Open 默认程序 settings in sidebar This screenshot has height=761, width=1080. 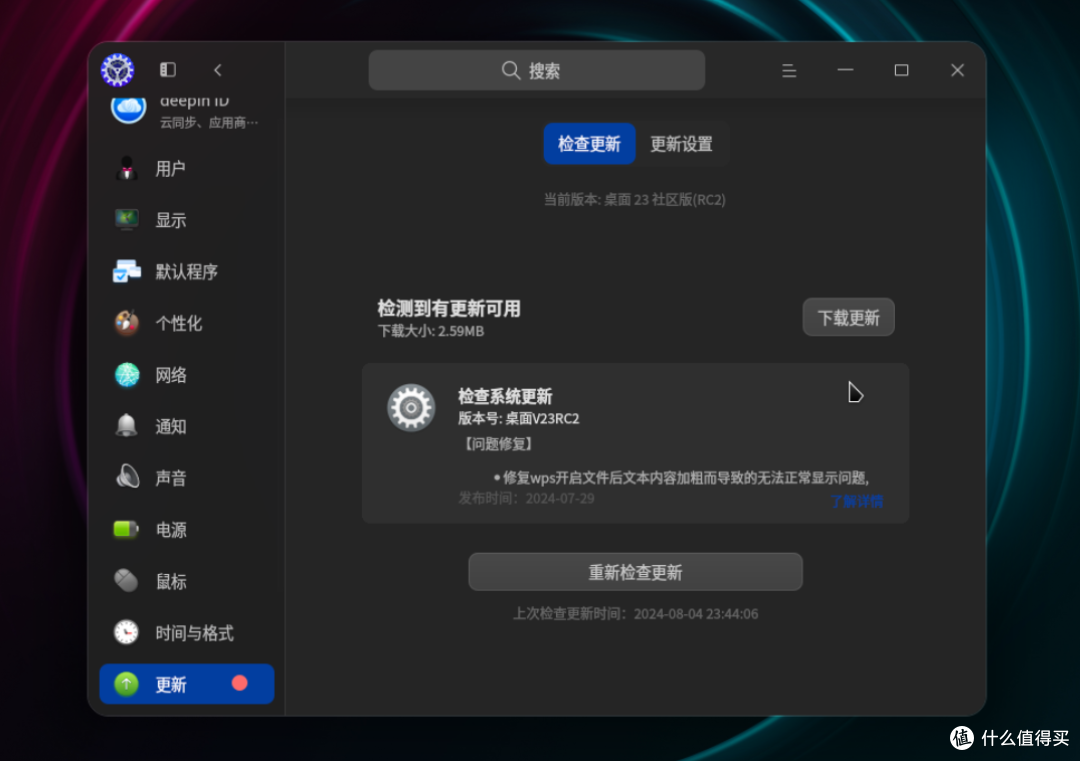coord(187,271)
